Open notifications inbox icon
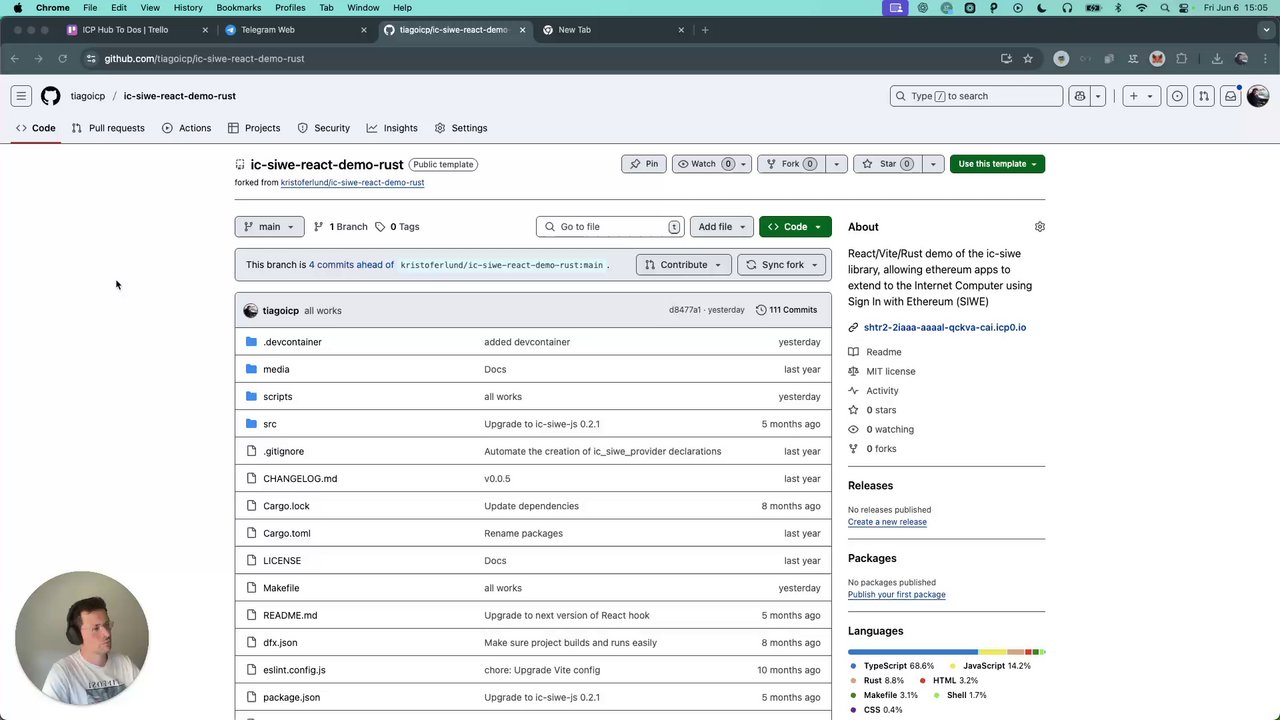 point(1231,96)
